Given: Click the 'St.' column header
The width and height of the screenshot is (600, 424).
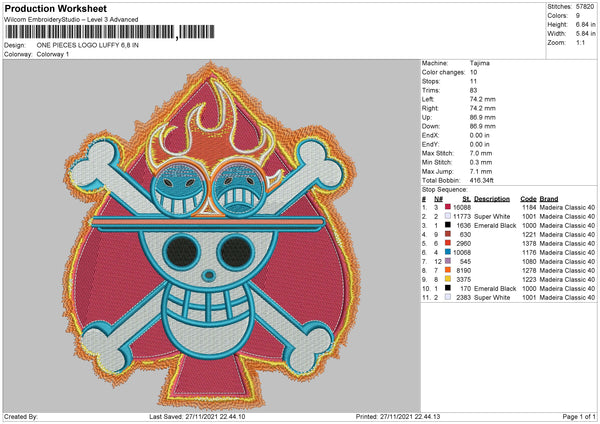Looking at the screenshot, I should tap(466, 199).
